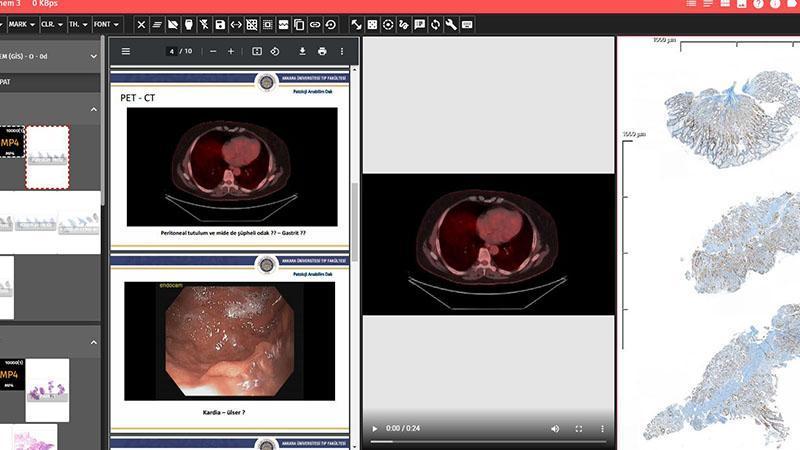Click the link chain icon in toolbar
Image resolution: width=800 pixels, height=450 pixels.
(315, 24)
